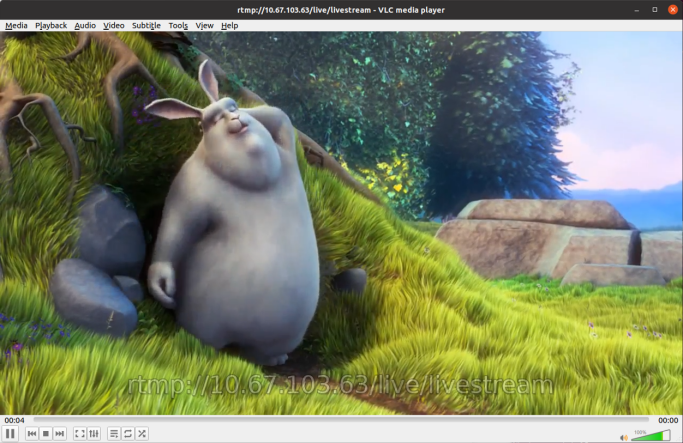Toggle fullscreen video mode

tap(80, 433)
